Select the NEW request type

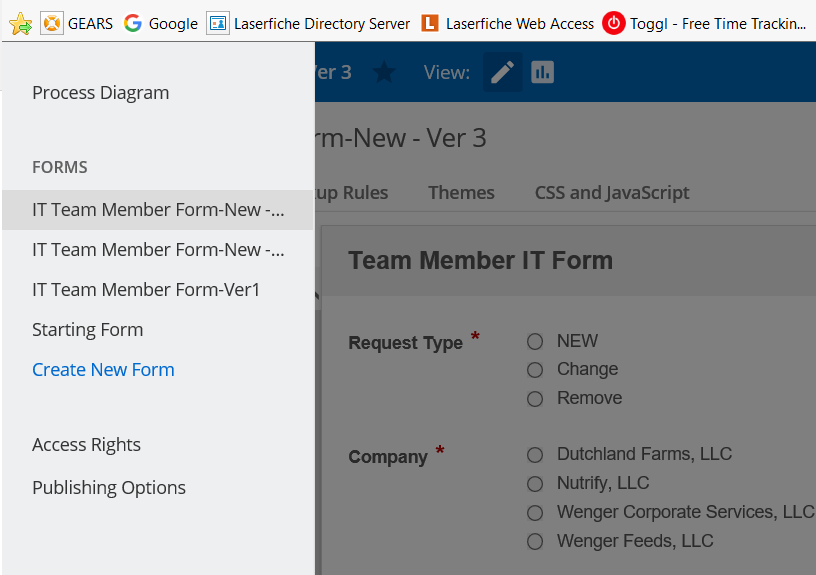[535, 341]
